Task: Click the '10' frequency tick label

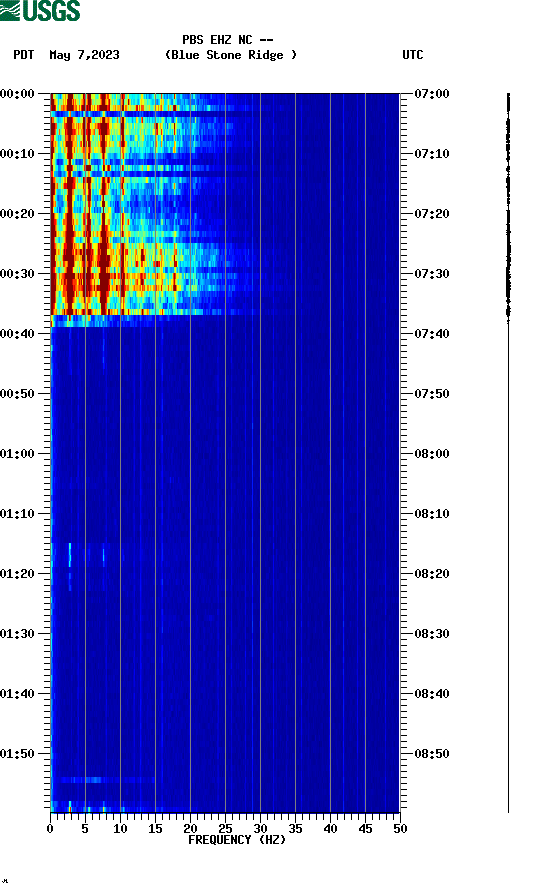Action: pos(120,828)
